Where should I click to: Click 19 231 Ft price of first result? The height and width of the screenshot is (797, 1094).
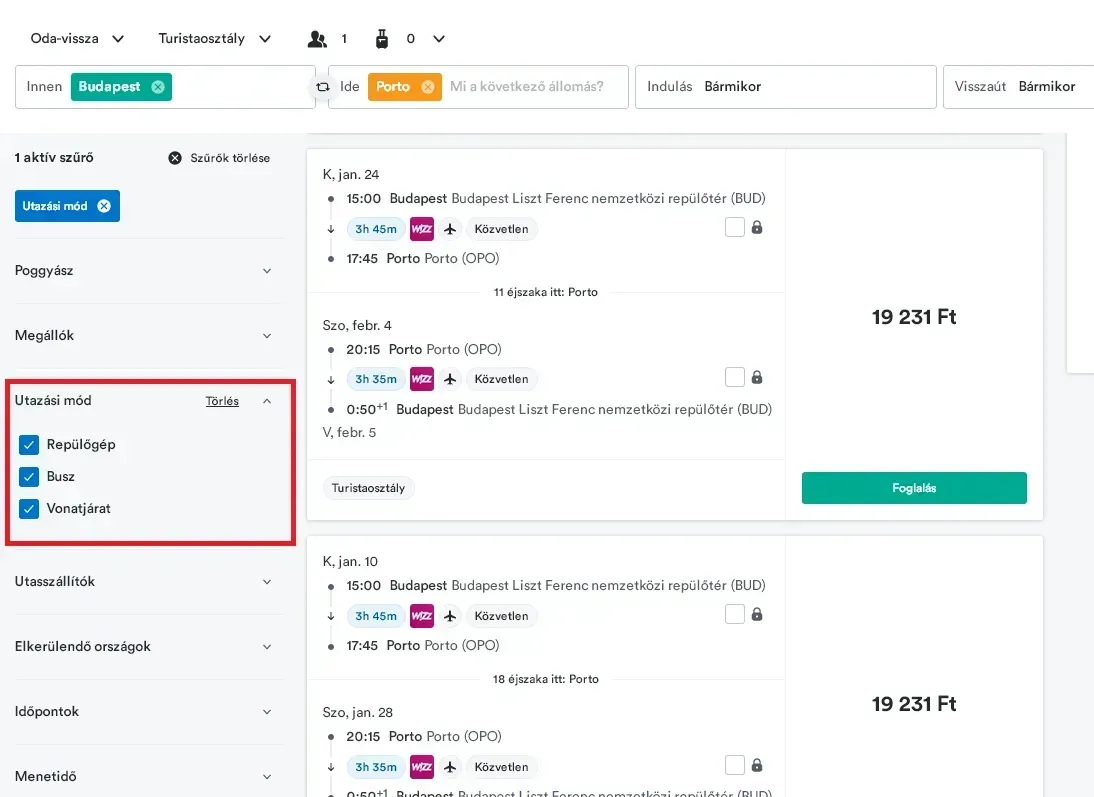[x=914, y=317]
